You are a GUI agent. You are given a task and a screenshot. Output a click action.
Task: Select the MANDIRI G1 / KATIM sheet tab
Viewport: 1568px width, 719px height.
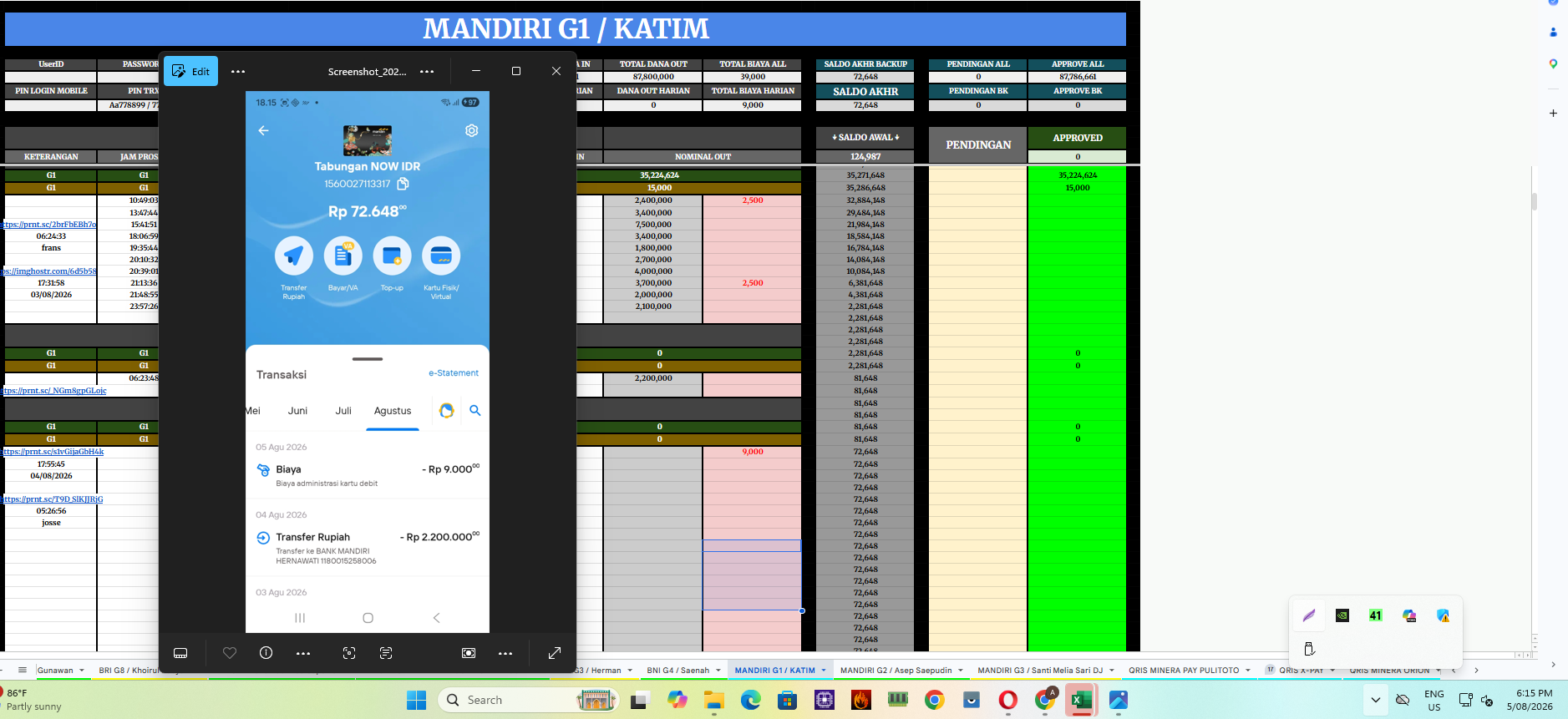774,671
